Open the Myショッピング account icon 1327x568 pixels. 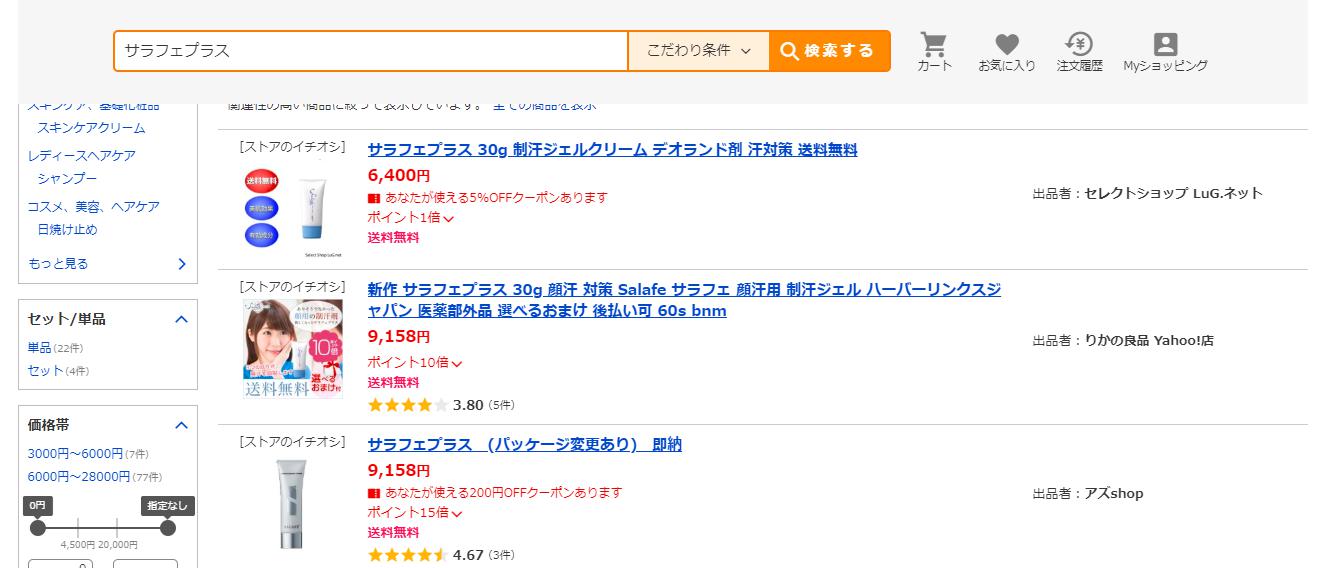(x=1165, y=51)
